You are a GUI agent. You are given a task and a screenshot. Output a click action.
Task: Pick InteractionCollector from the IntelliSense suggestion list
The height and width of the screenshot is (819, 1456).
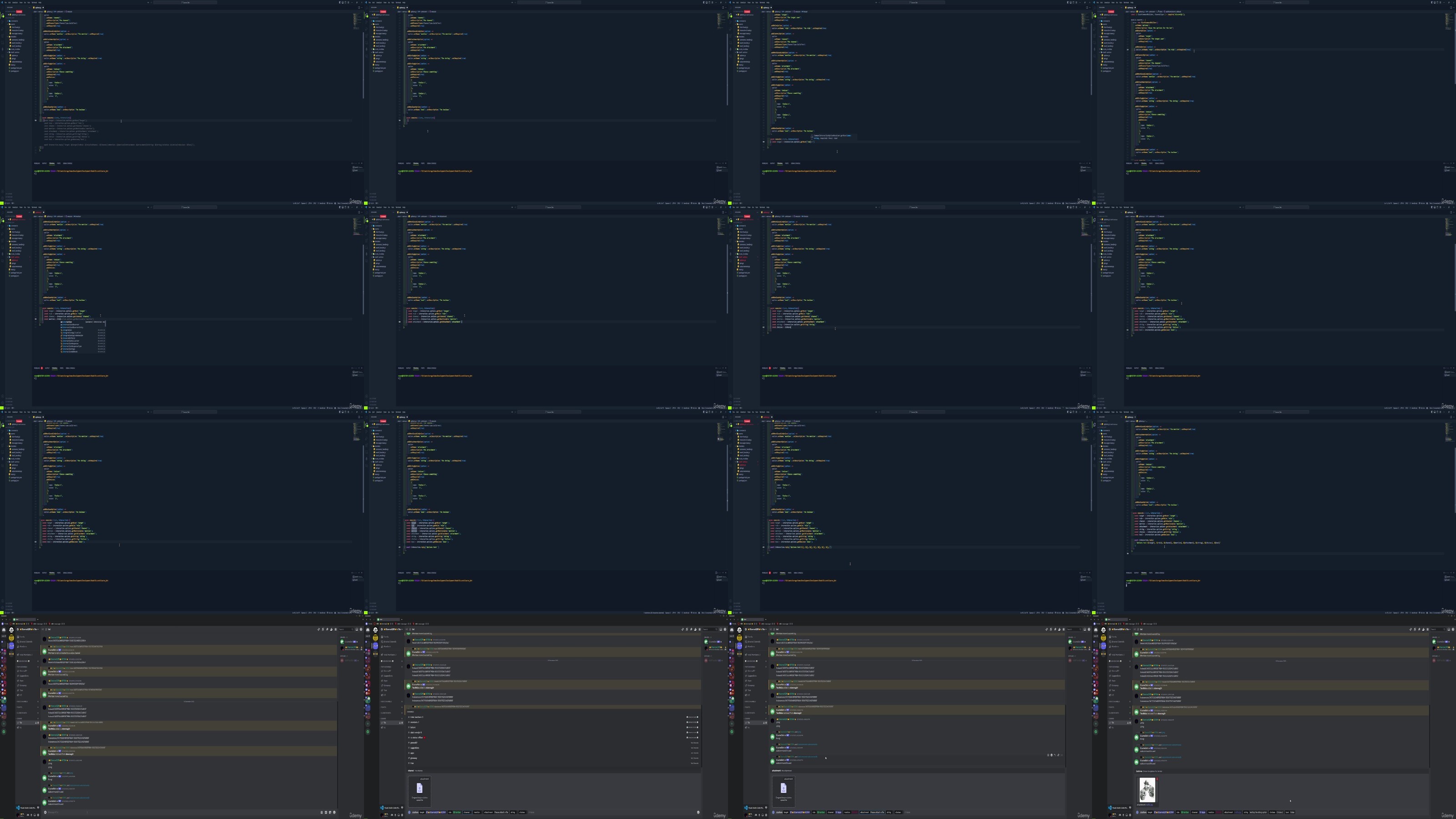[x=82, y=341]
